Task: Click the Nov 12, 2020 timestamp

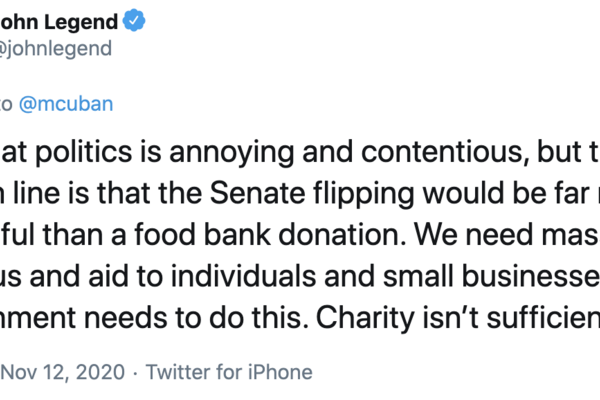Action: coord(64,373)
